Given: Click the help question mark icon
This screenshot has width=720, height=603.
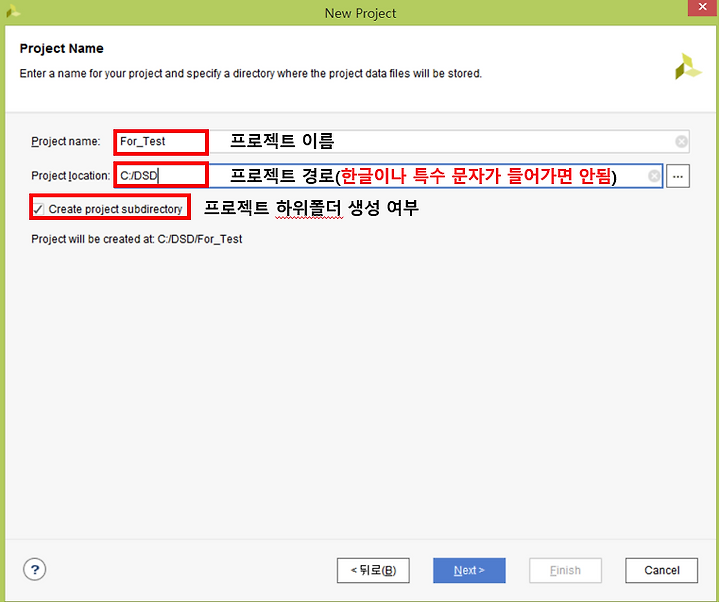Looking at the screenshot, I should (34, 569).
